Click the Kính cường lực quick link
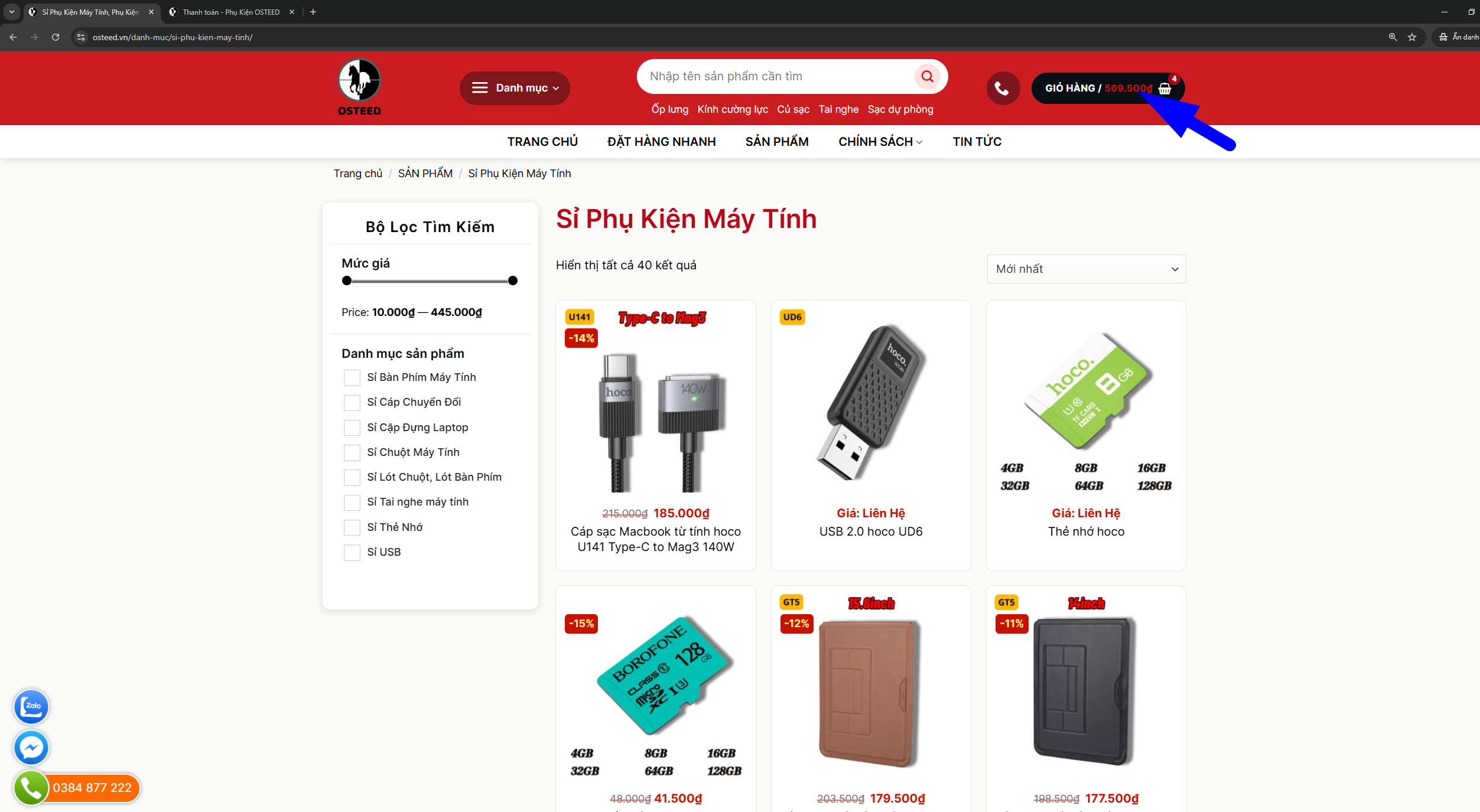The image size is (1480, 812). pos(733,109)
